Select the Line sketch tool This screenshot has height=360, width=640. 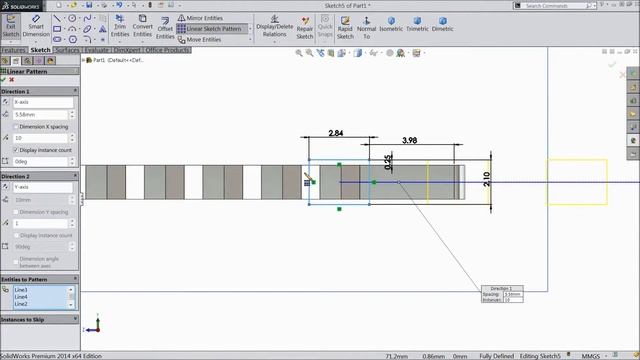click(57, 18)
